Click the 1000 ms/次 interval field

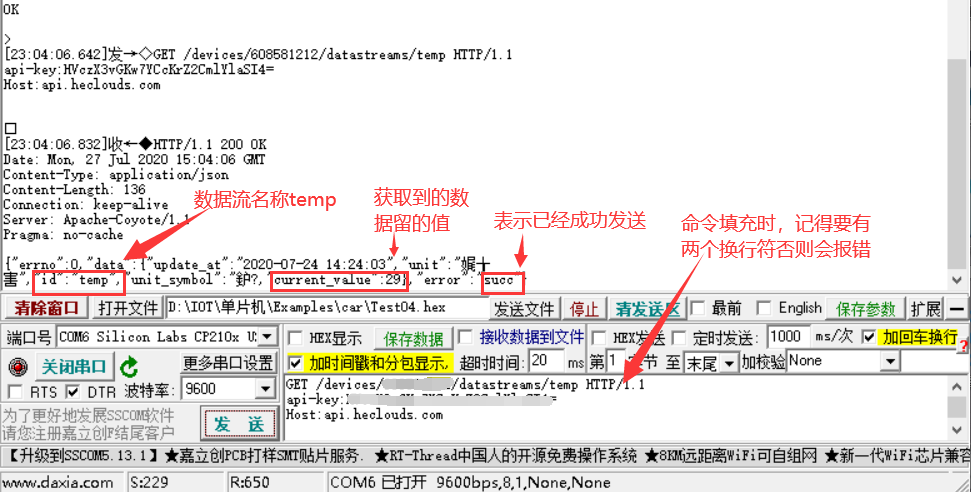tap(788, 337)
